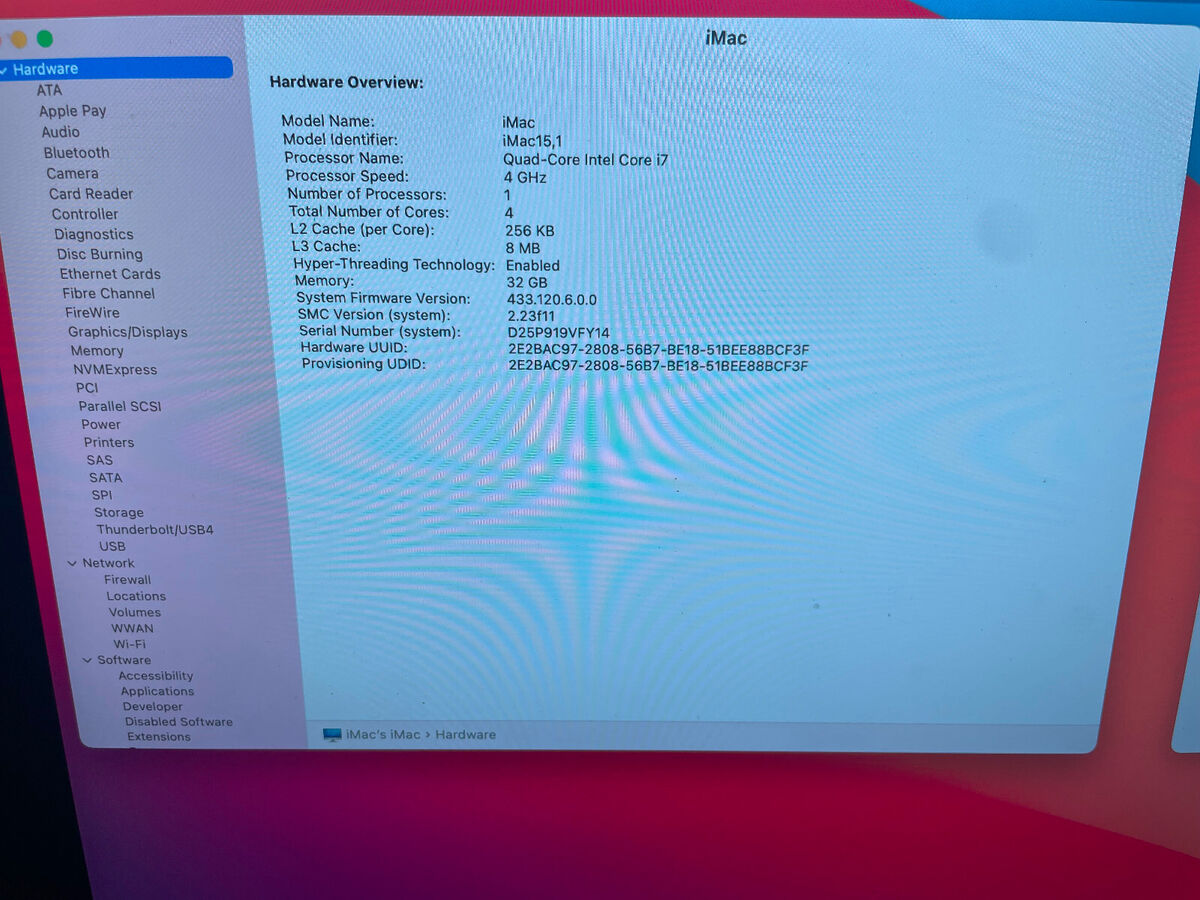
Task: Select Power in the sidebar
Action: (x=101, y=424)
